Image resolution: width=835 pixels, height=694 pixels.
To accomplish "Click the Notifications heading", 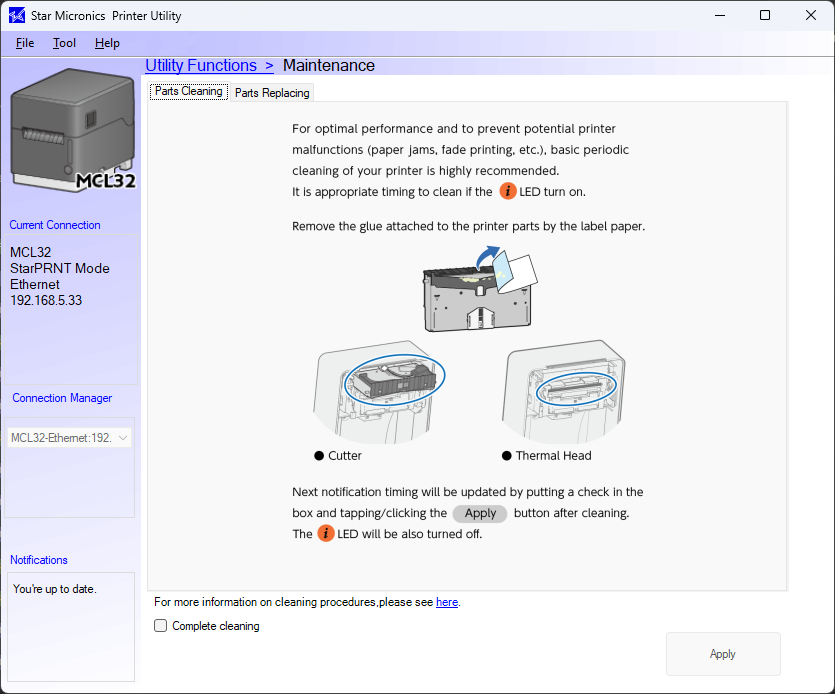I will pos(39,560).
